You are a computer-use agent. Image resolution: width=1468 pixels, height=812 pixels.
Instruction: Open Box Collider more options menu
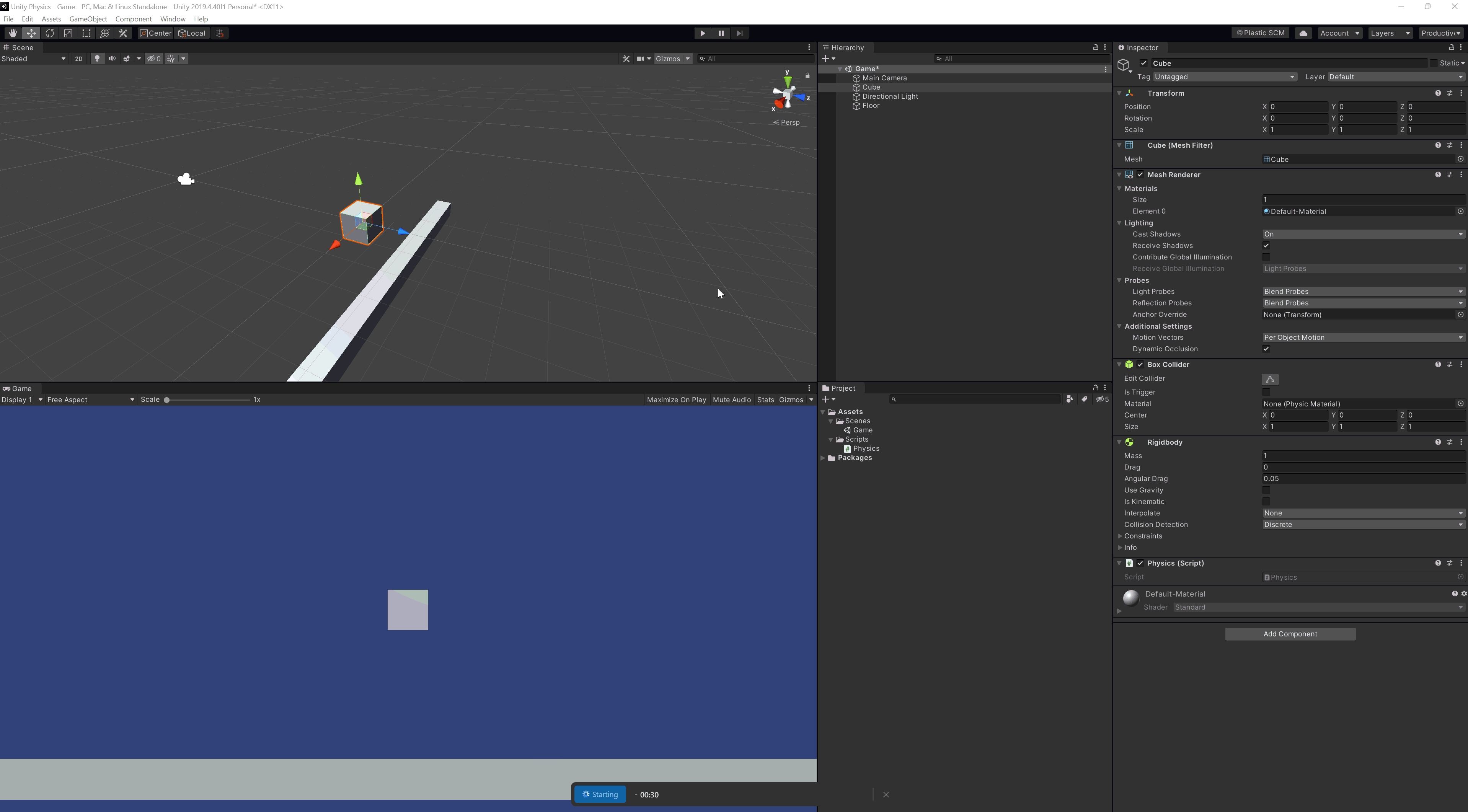[1461, 364]
